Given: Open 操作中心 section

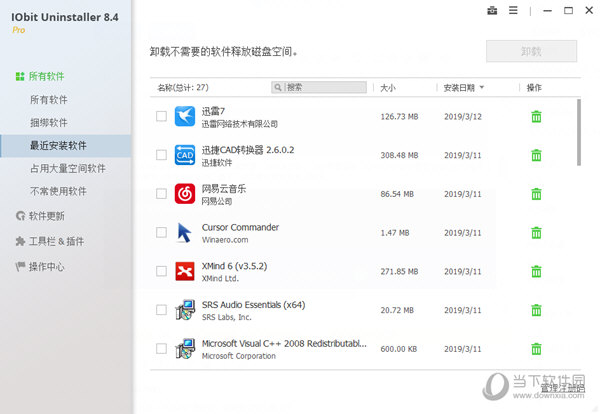Looking at the screenshot, I should 40,267.
